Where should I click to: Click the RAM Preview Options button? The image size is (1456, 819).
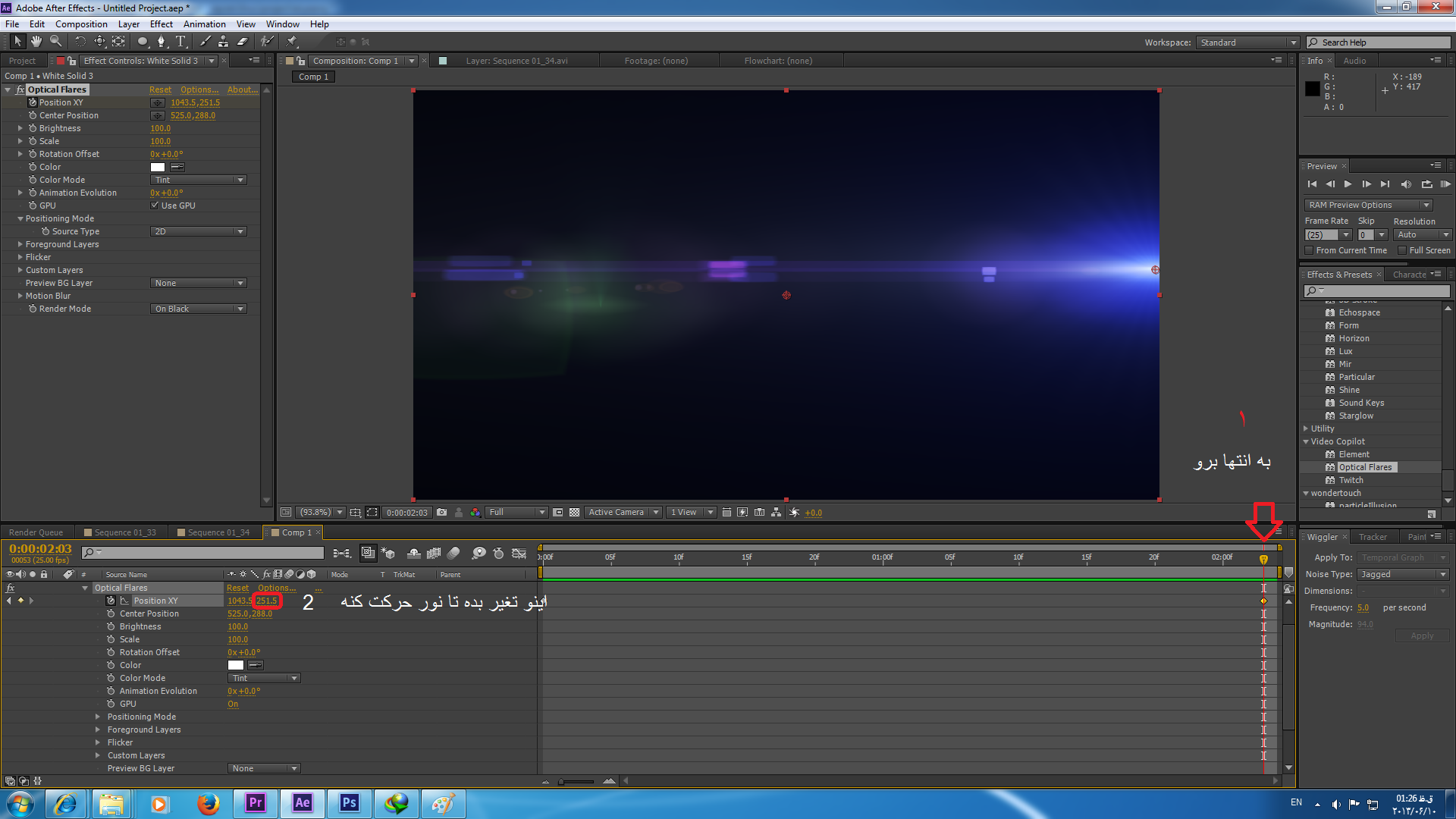pos(1370,204)
